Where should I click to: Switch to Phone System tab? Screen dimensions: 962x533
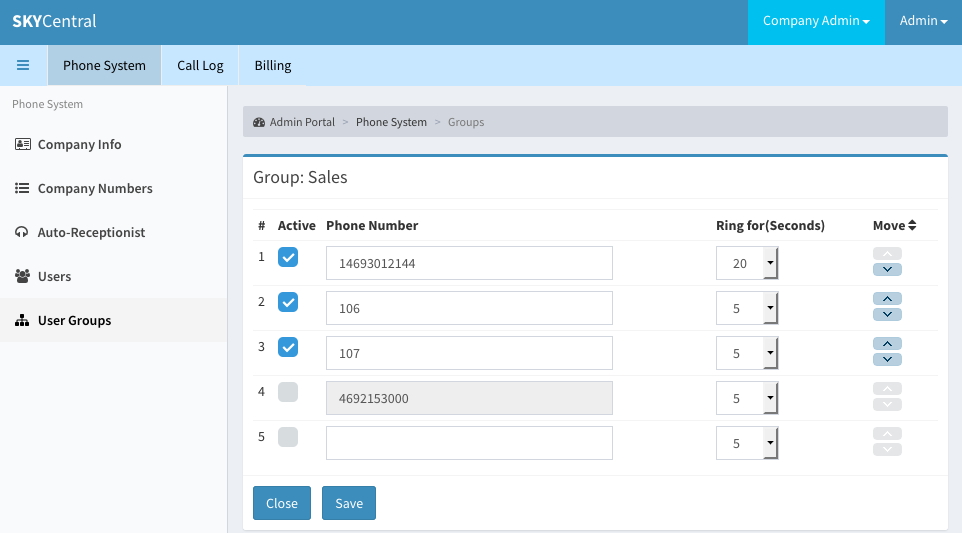(104, 65)
